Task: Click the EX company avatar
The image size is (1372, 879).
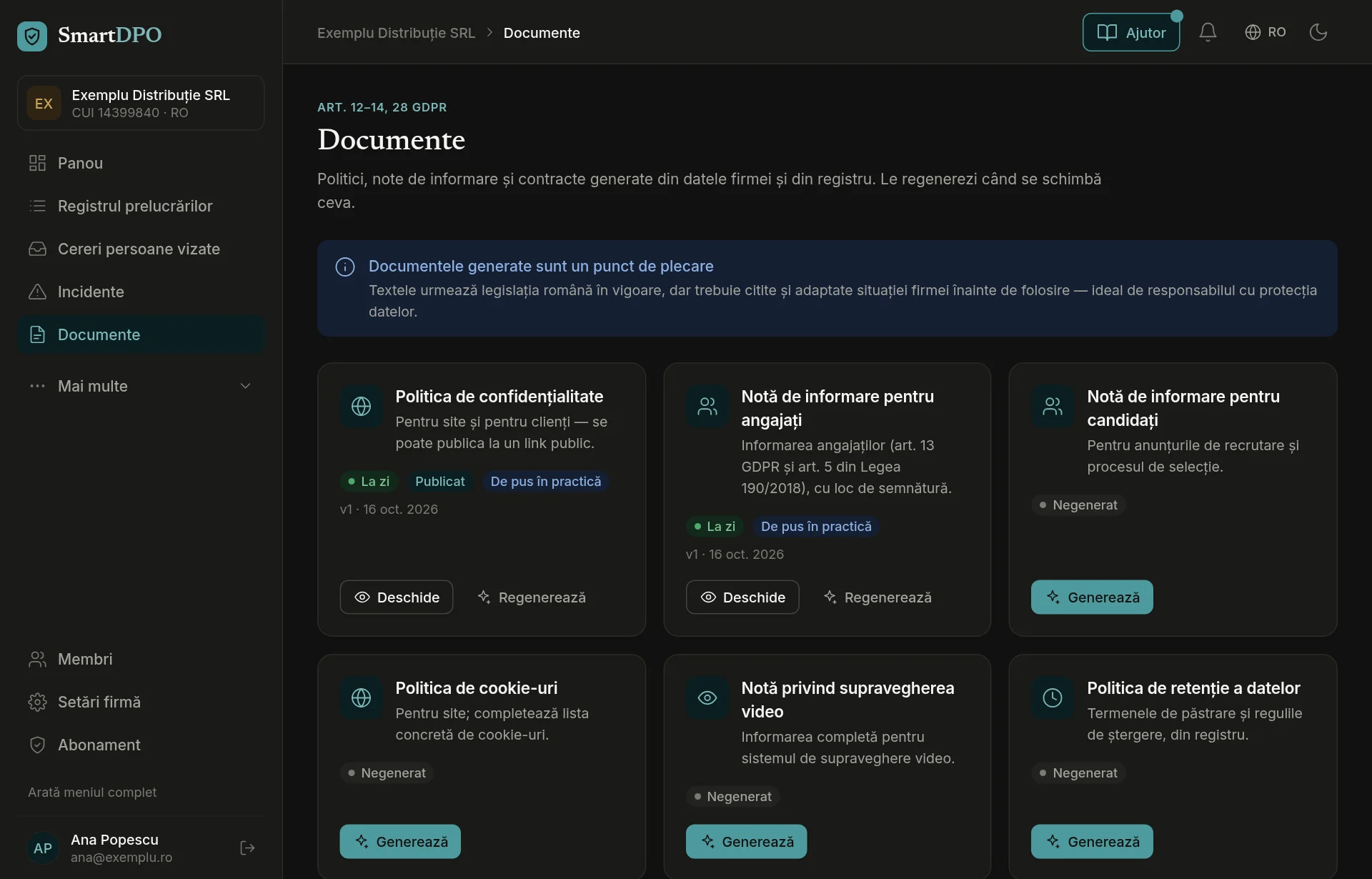Action: (44, 103)
